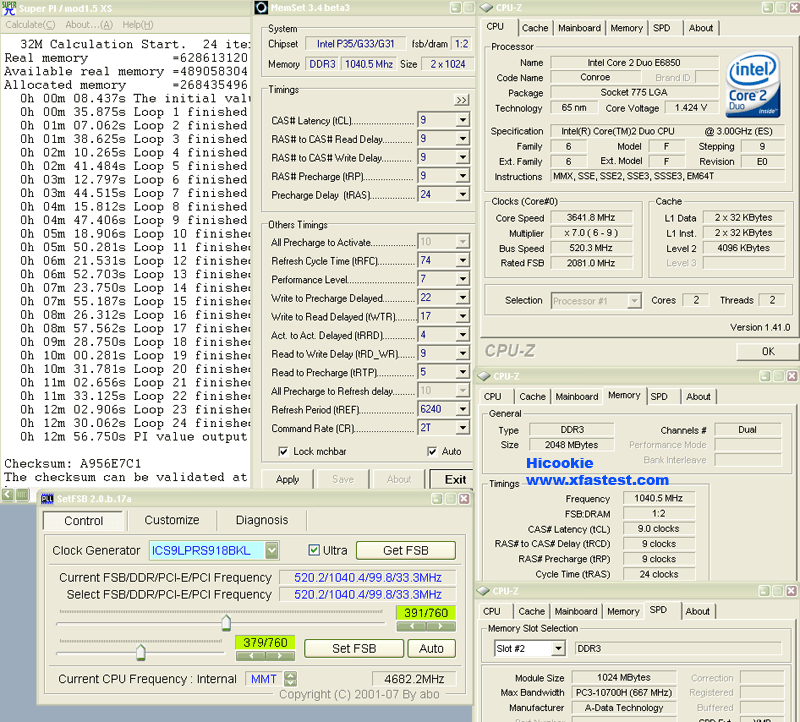
Task: Click the Get FSB button
Action: coord(406,550)
